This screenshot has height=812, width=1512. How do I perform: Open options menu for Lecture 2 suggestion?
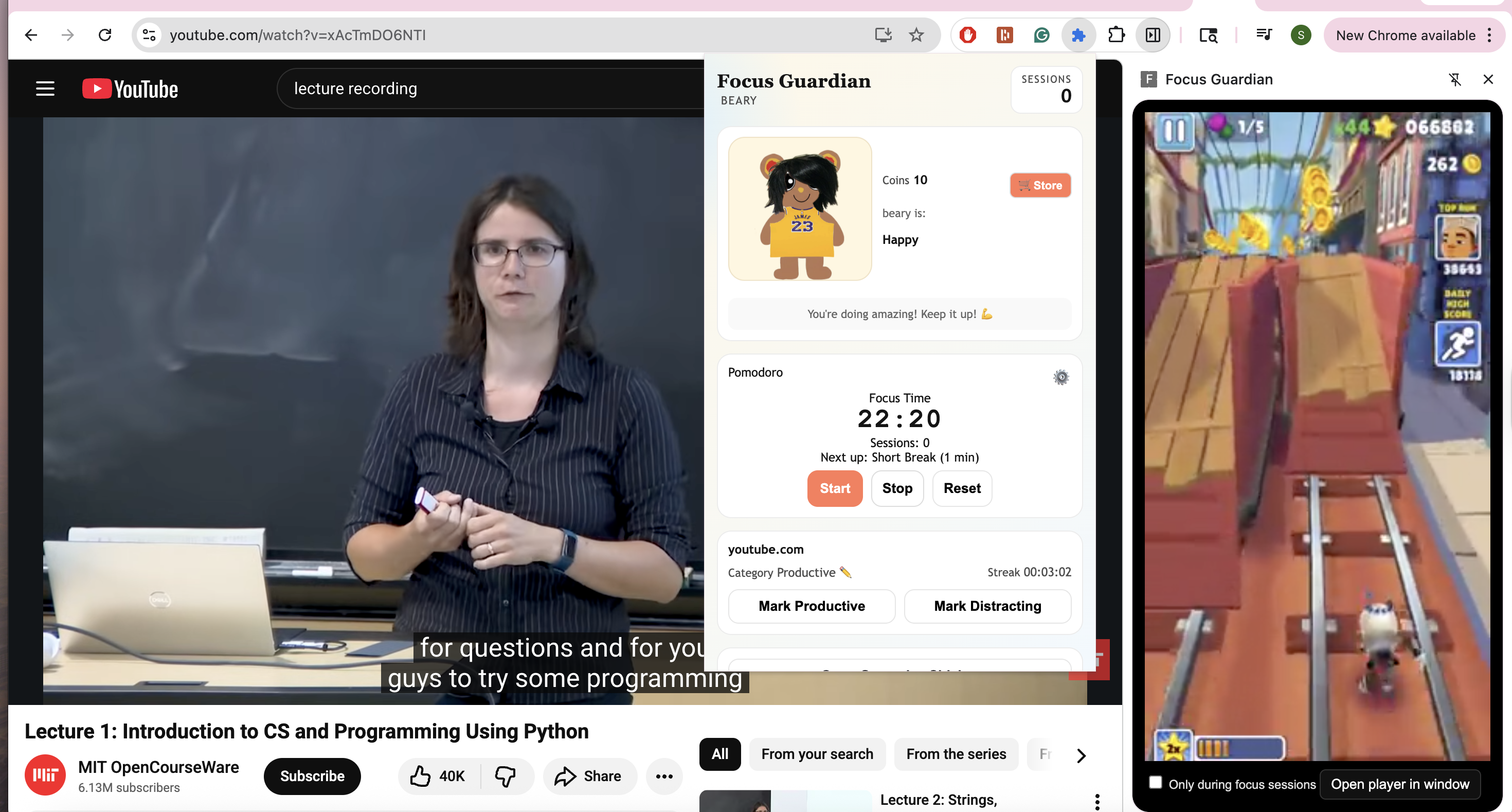pos(1097,801)
